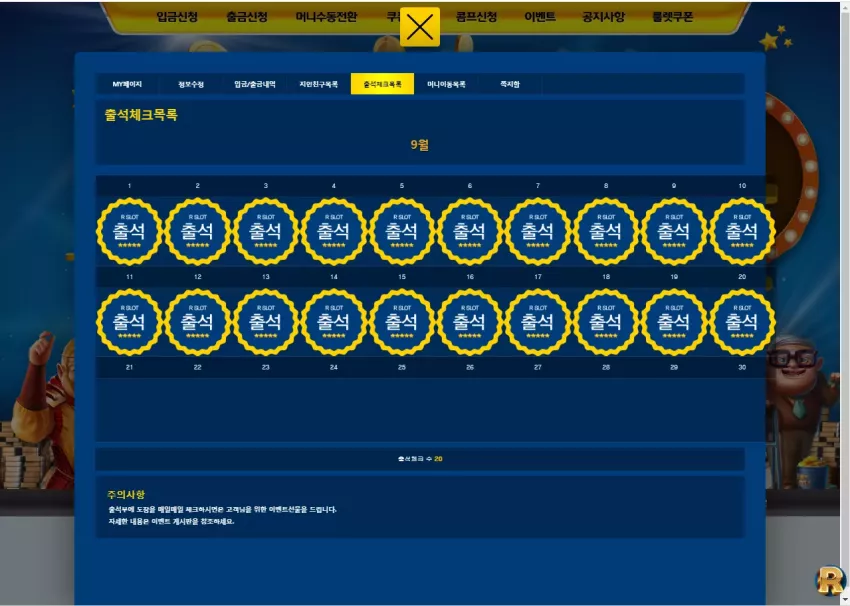The height and width of the screenshot is (606, 850).
Task: Click the 룰렛쿠폰 menu item
Action: click(x=673, y=17)
